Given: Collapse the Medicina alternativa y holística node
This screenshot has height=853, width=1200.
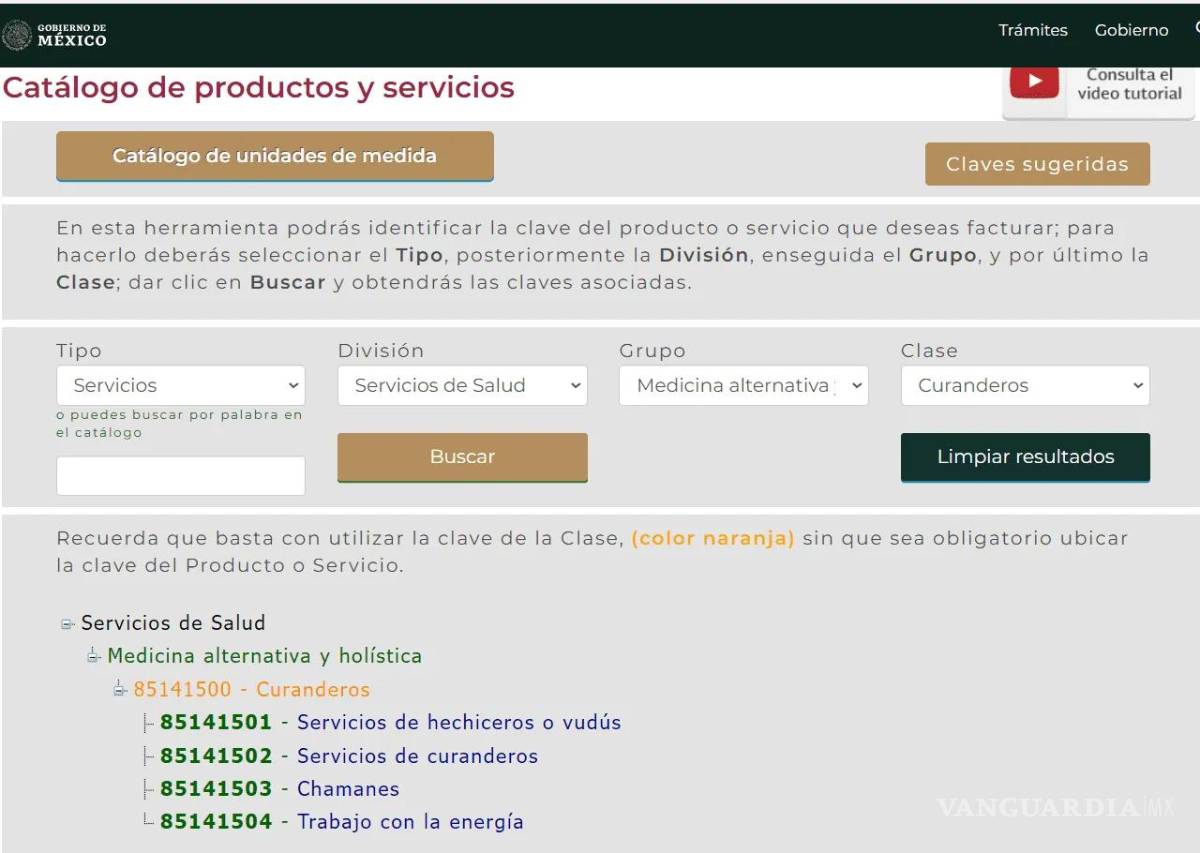Looking at the screenshot, I should click(x=94, y=656).
